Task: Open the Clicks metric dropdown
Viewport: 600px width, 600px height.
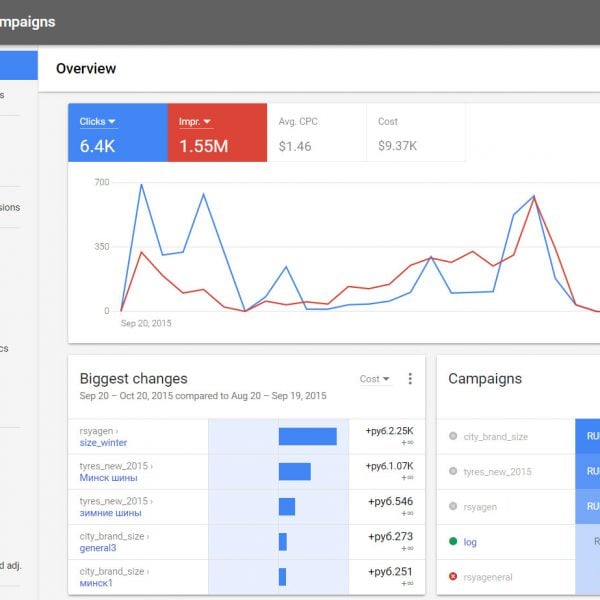Action: pos(98,122)
